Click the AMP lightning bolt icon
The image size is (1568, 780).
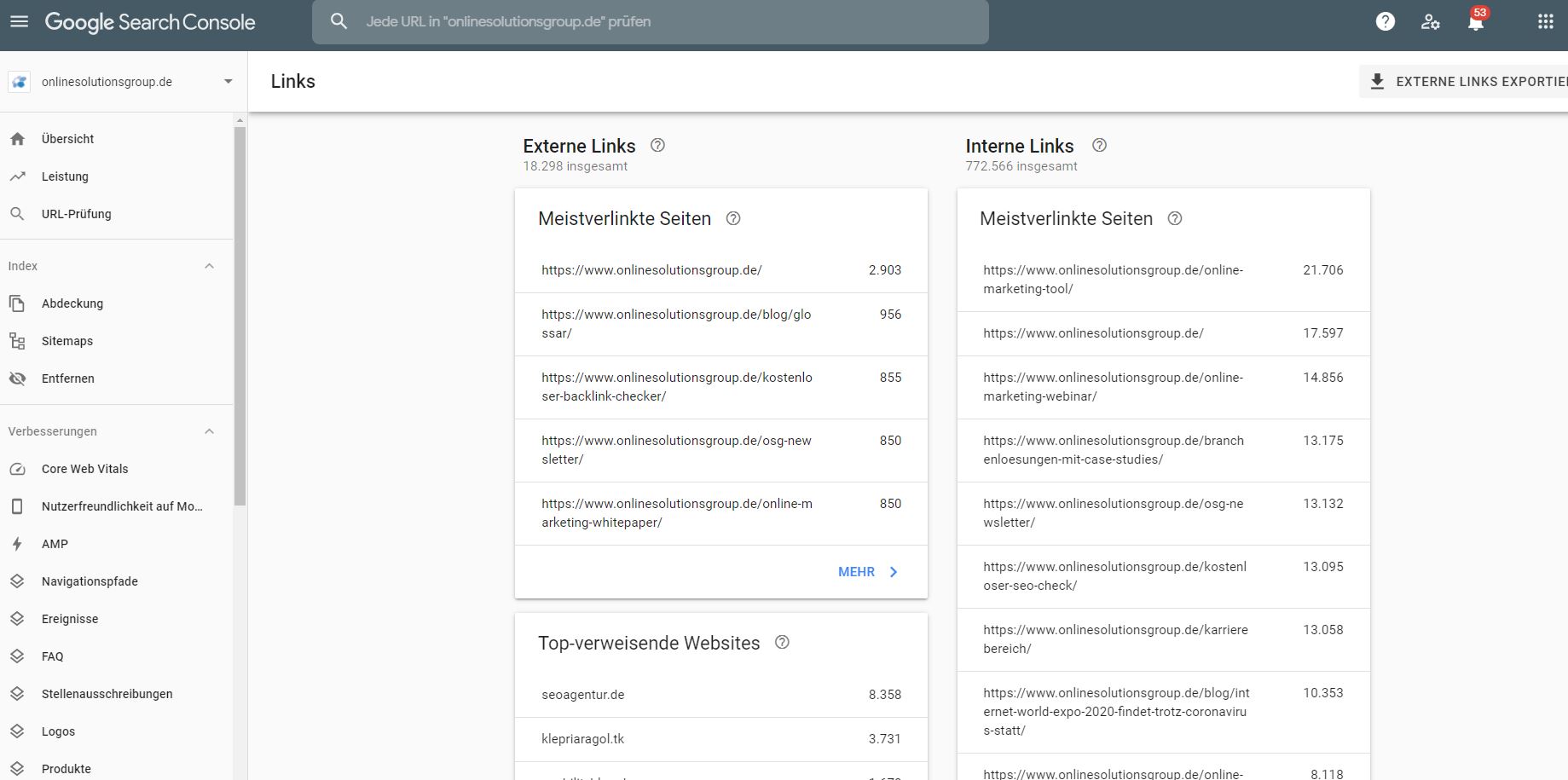pyautogui.click(x=17, y=544)
